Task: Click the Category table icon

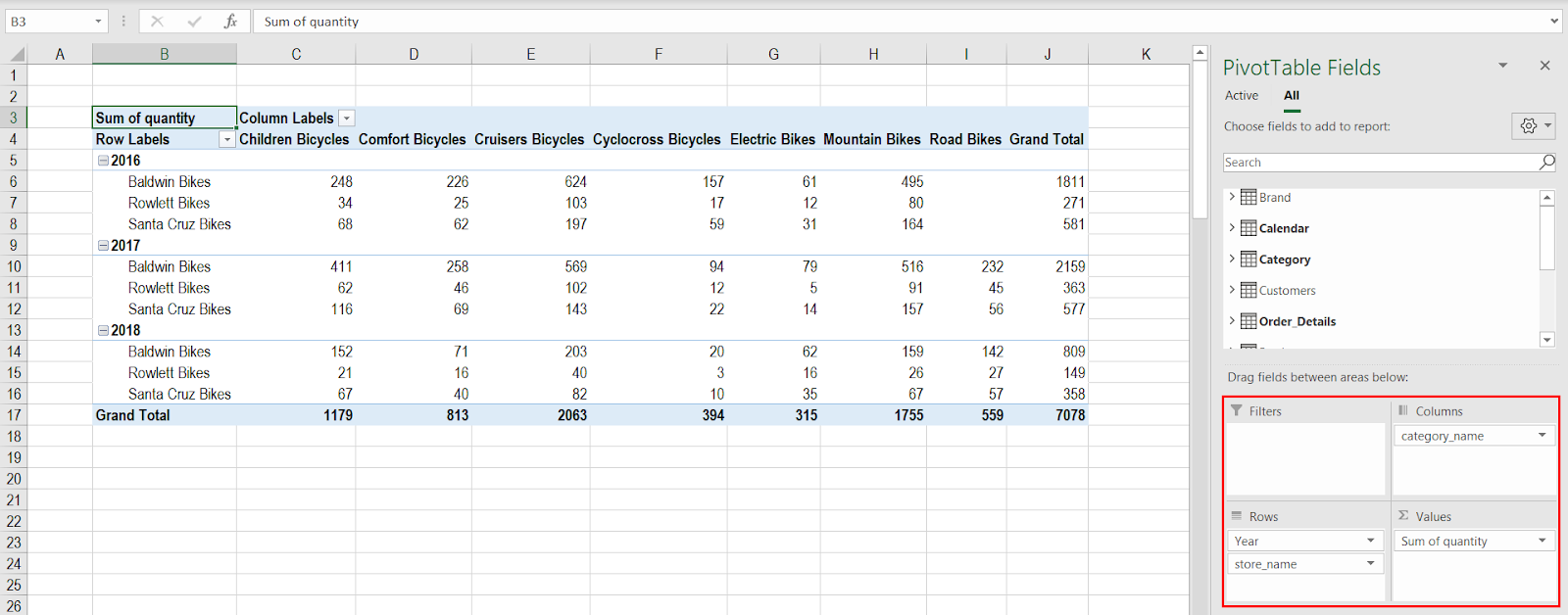Action: [1249, 260]
